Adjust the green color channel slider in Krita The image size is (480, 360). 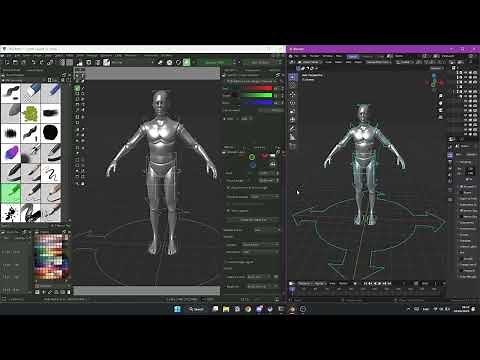[x=256, y=95]
